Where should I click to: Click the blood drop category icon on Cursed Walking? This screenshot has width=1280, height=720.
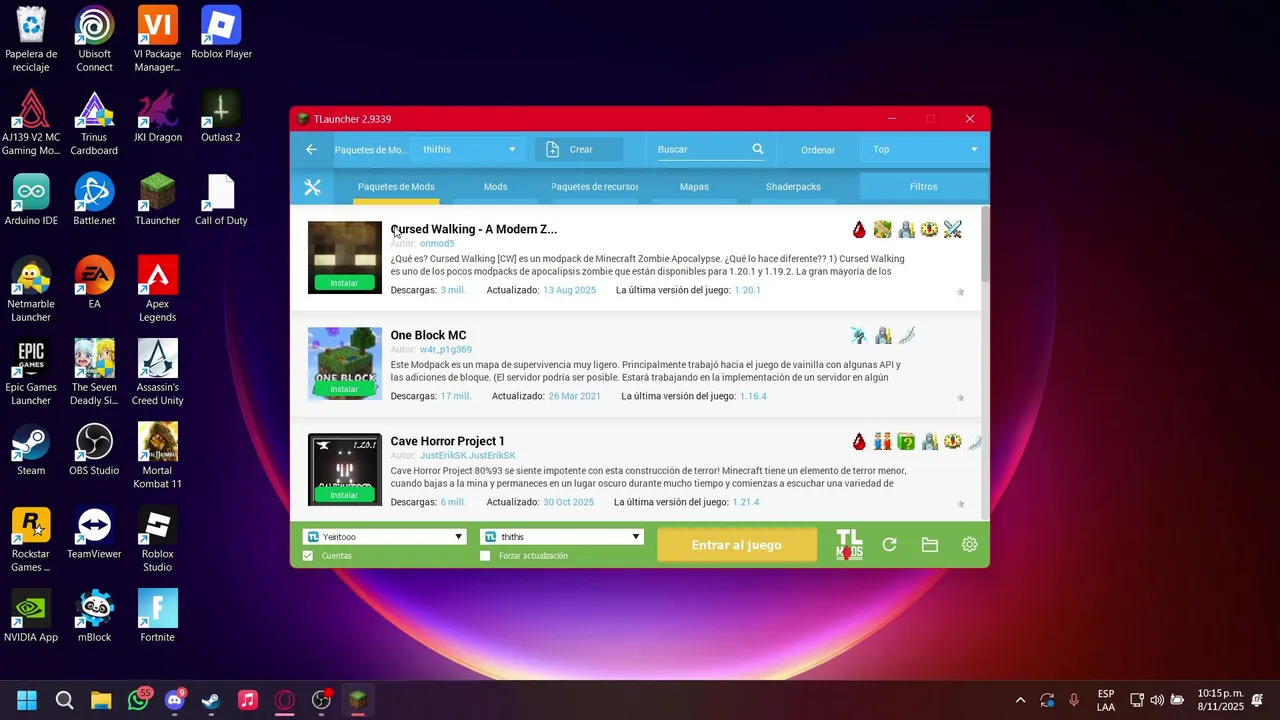pyautogui.click(x=859, y=230)
